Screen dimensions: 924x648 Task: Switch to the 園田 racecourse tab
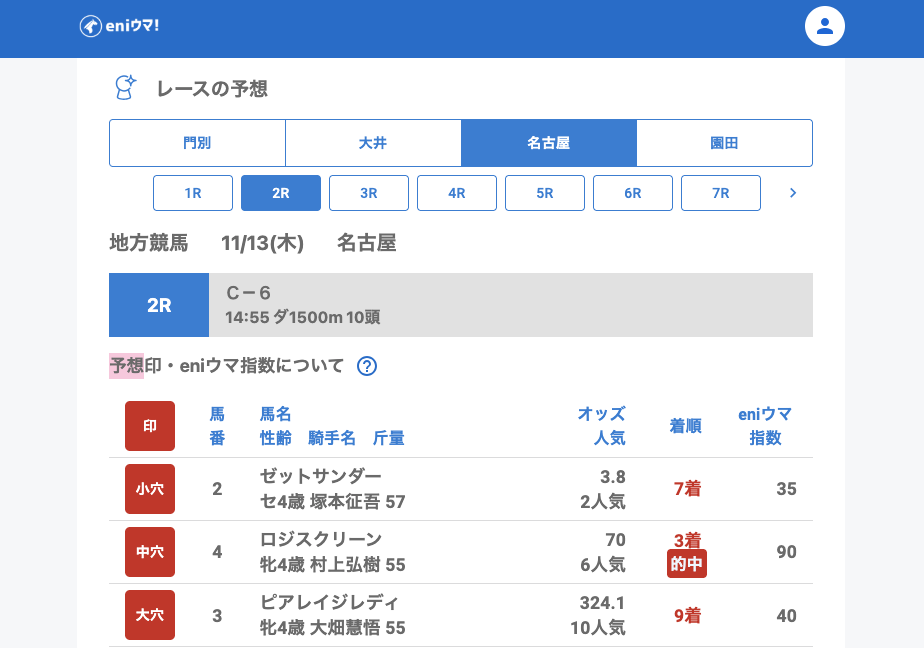(x=724, y=143)
